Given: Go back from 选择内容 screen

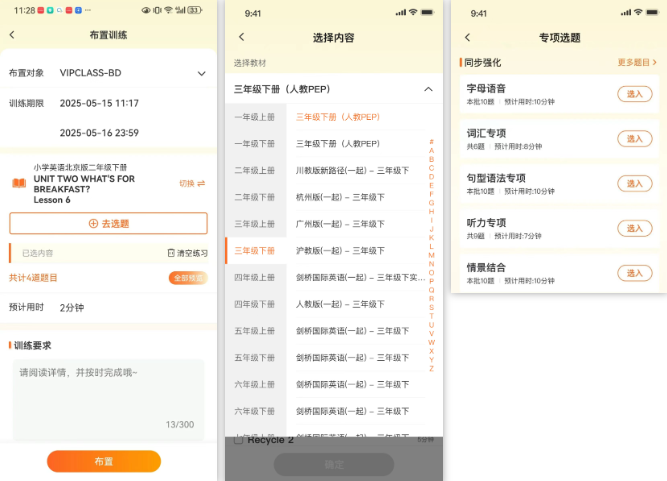Looking at the screenshot, I should click(242, 37).
